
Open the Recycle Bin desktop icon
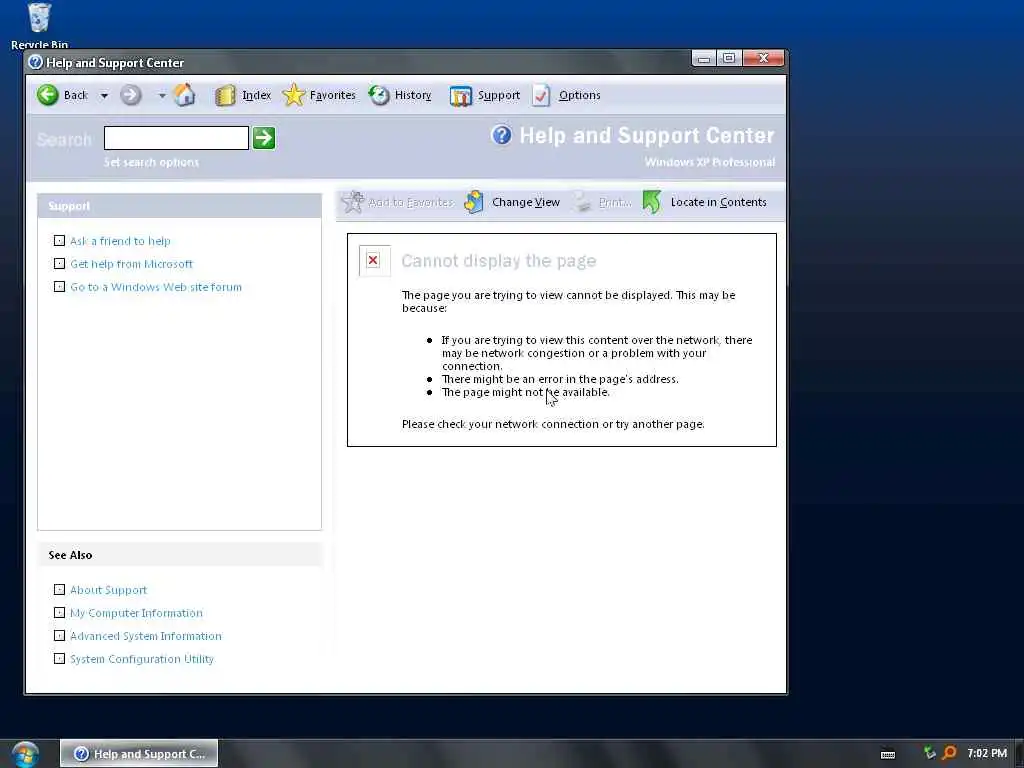click(x=39, y=25)
